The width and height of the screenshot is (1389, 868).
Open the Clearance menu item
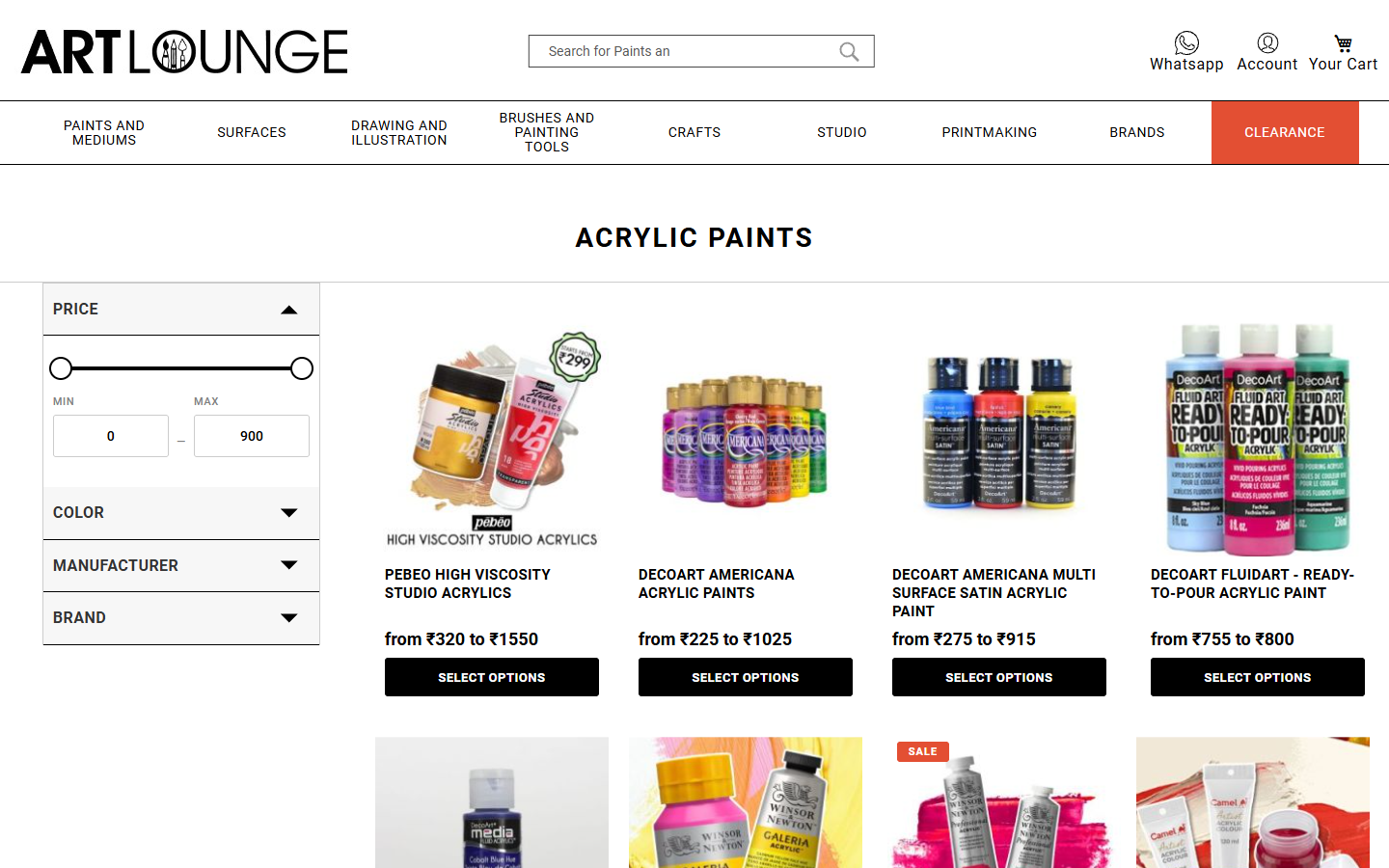tap(1285, 133)
